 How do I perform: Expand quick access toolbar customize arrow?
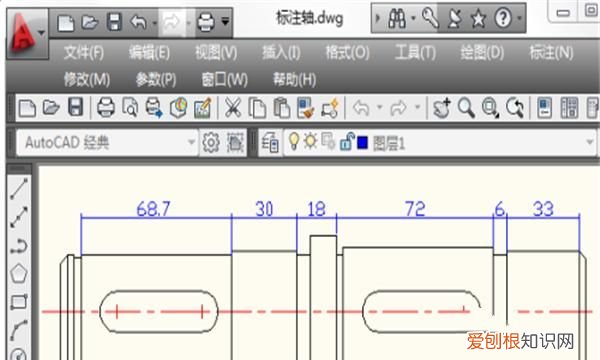click(x=226, y=21)
